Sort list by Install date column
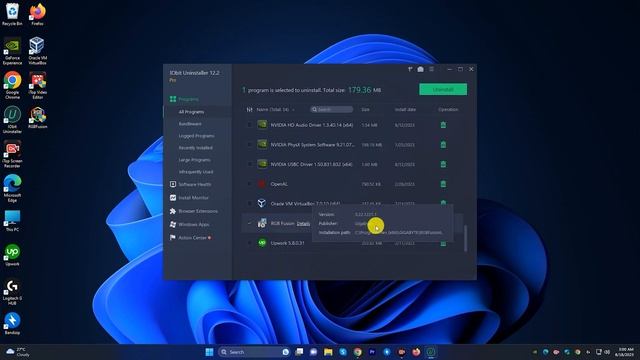 coord(405,109)
